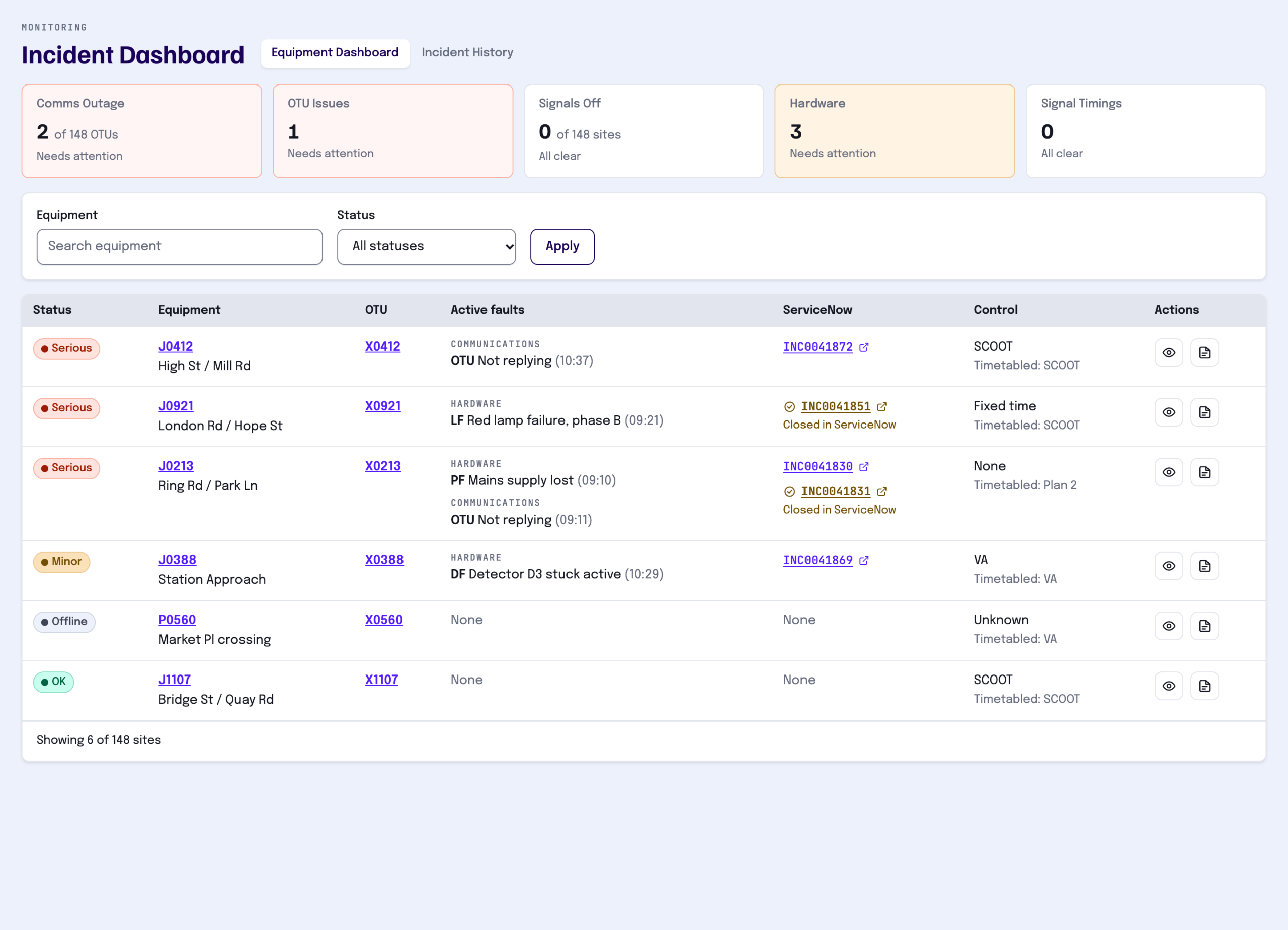
Task: Switch to Incident History tab
Action: (x=467, y=53)
